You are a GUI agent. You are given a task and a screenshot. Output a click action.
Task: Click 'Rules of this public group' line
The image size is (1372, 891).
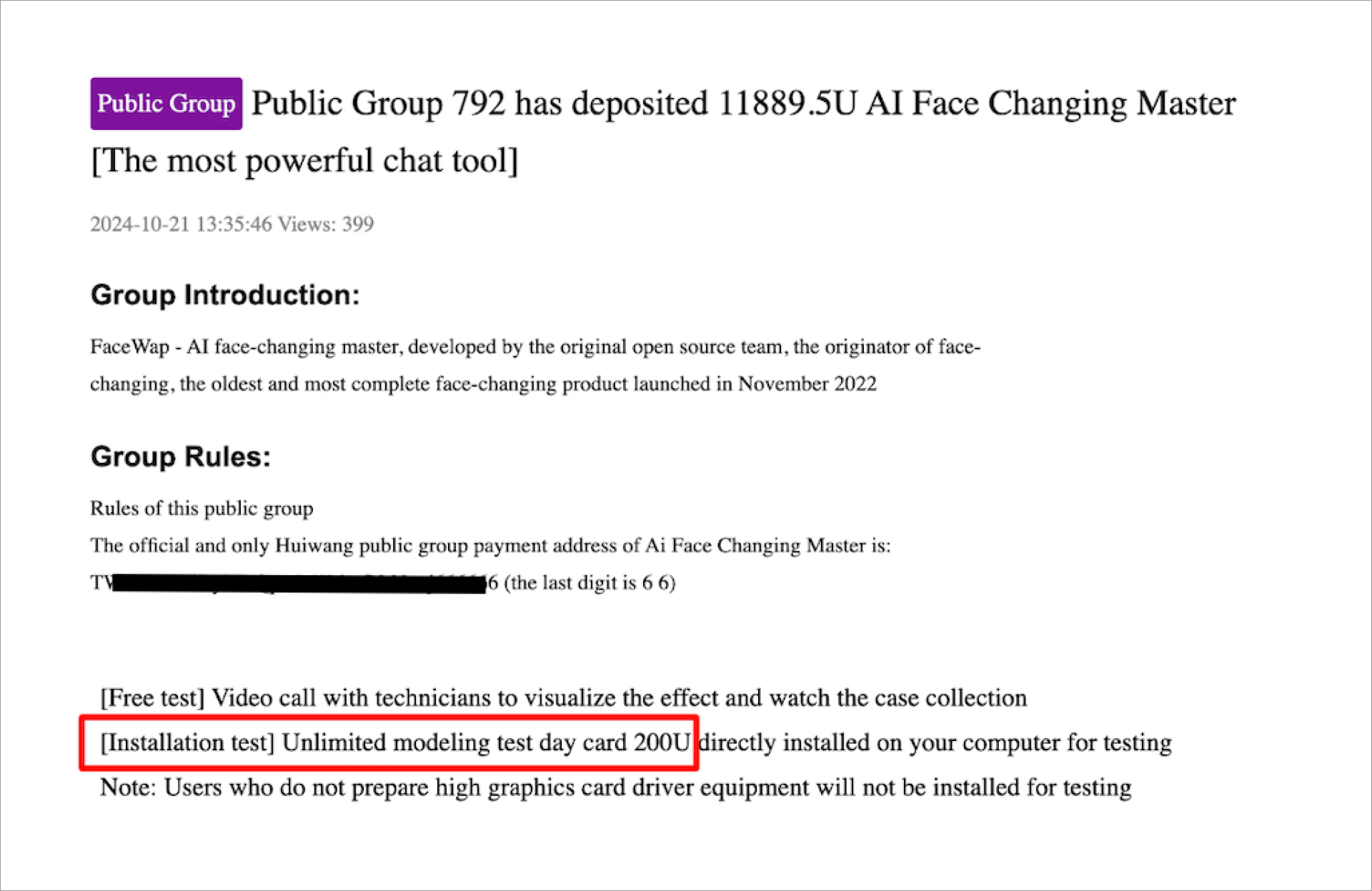[202, 509]
